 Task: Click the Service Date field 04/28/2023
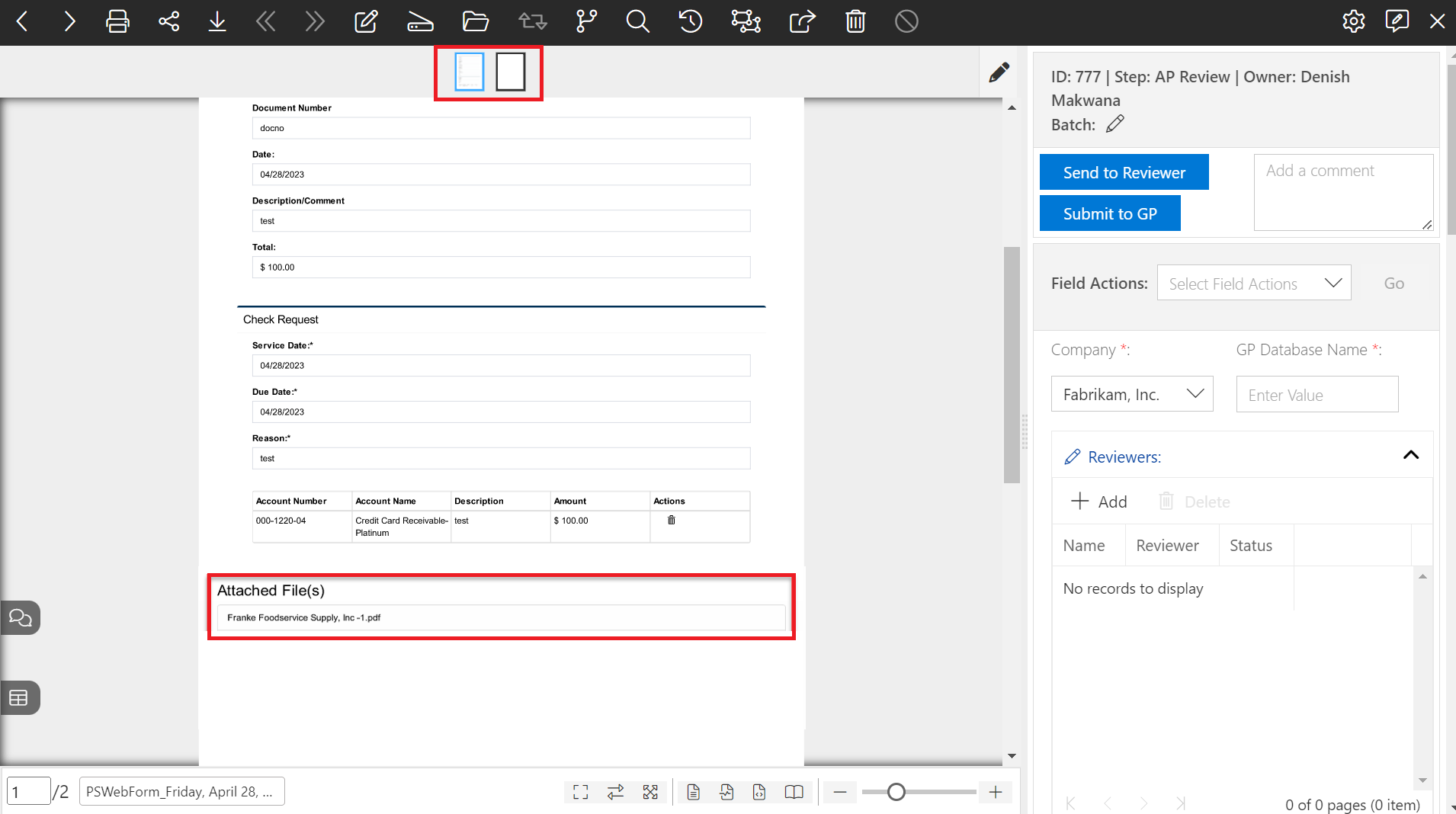coord(501,365)
